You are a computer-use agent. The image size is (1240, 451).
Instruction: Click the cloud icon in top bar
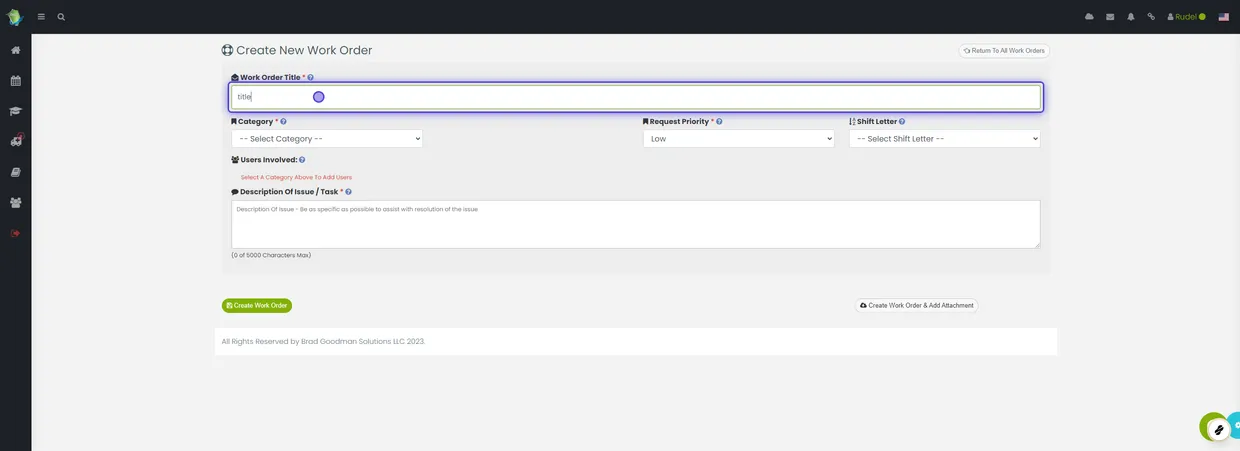click(x=1089, y=17)
